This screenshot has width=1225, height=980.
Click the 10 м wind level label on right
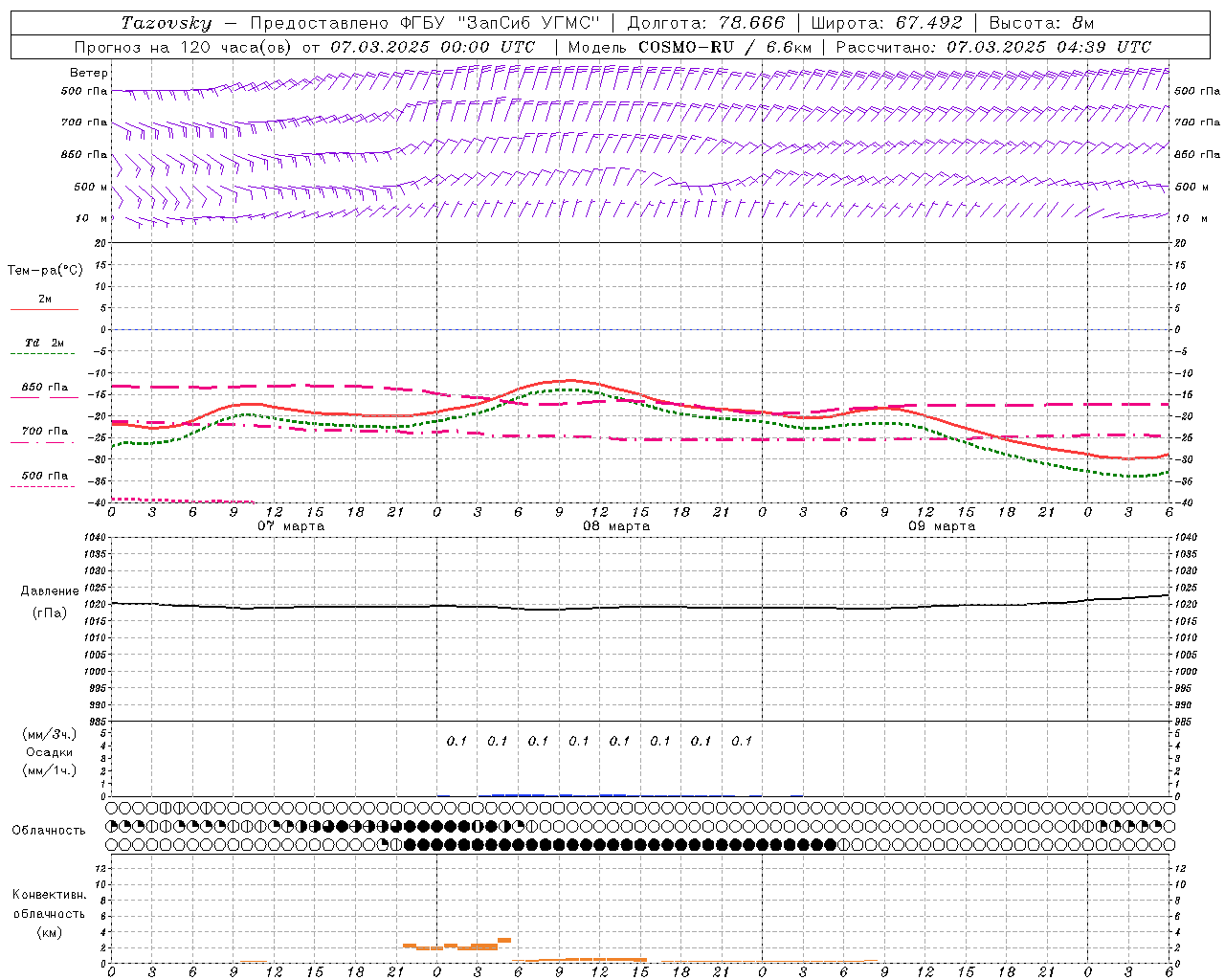[1192, 218]
